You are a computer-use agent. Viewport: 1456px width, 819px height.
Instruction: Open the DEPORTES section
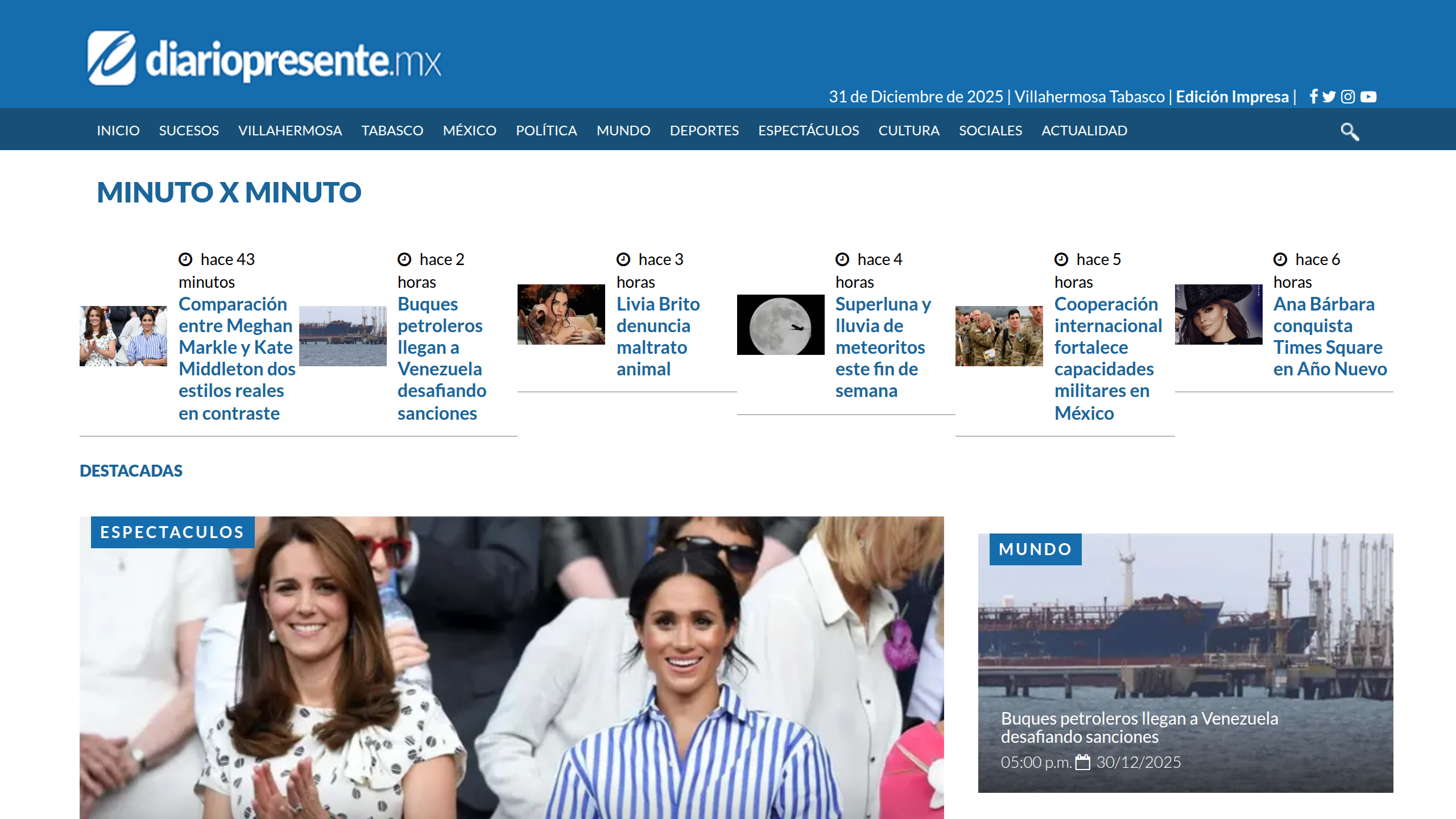click(x=704, y=130)
